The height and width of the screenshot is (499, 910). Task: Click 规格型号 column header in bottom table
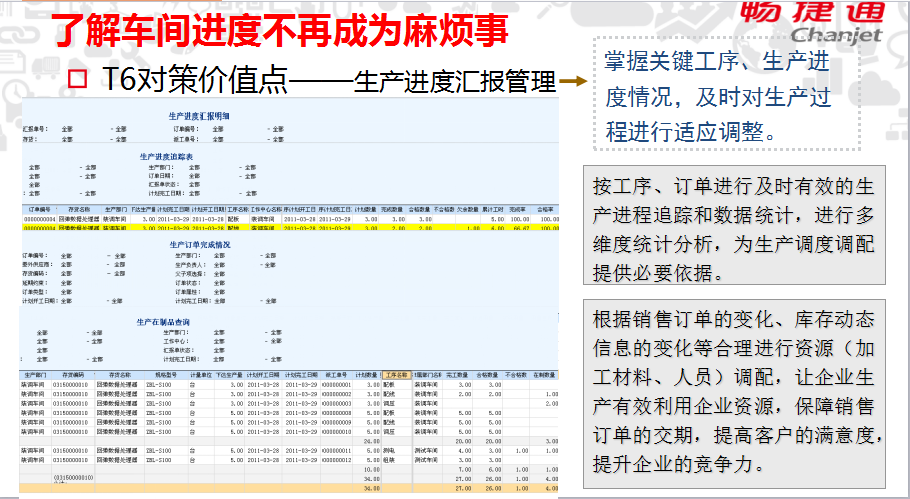[x=166, y=375]
